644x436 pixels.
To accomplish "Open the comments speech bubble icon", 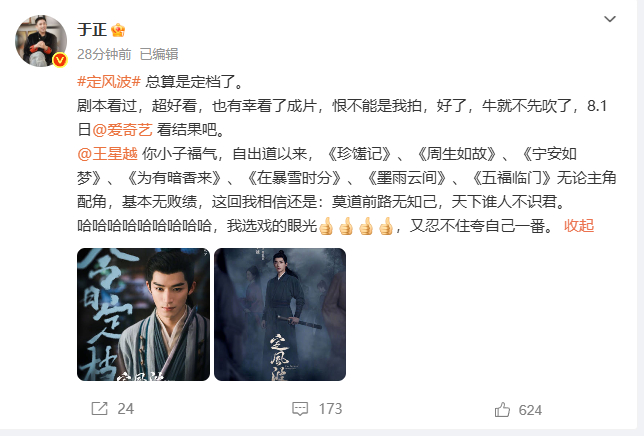I will pos(300,409).
